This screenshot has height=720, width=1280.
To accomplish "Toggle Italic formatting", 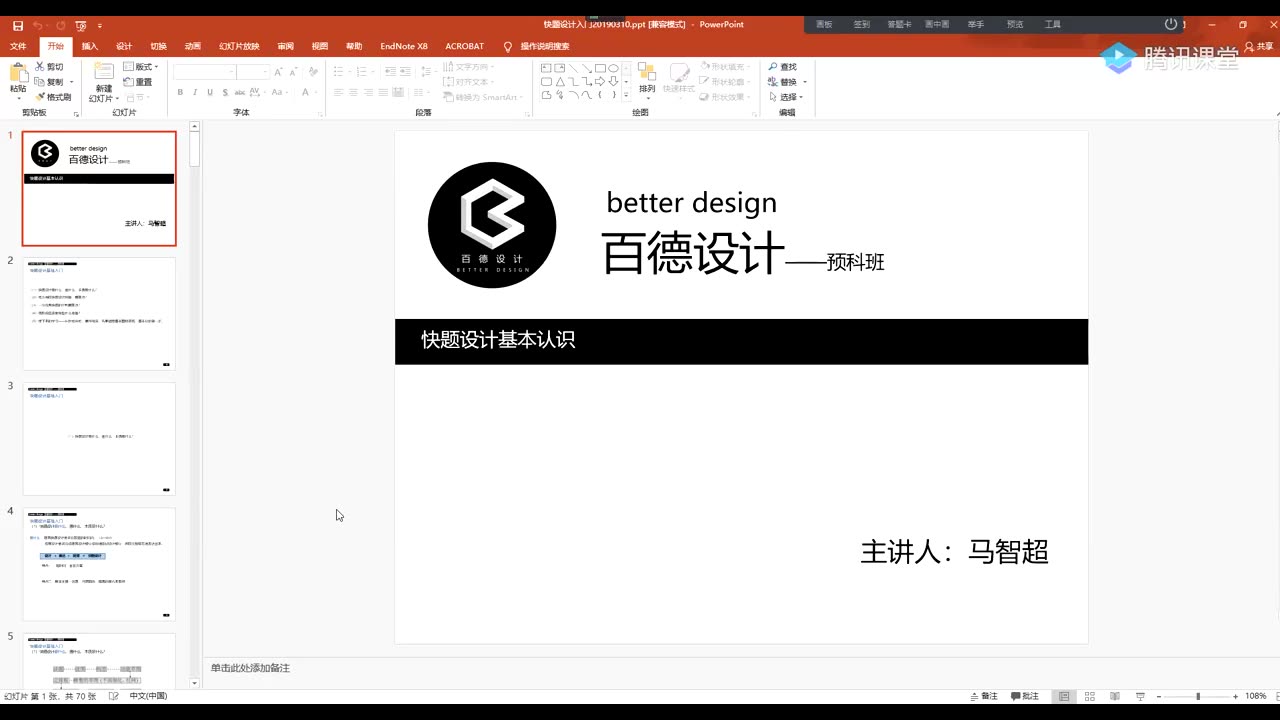I will (195, 93).
